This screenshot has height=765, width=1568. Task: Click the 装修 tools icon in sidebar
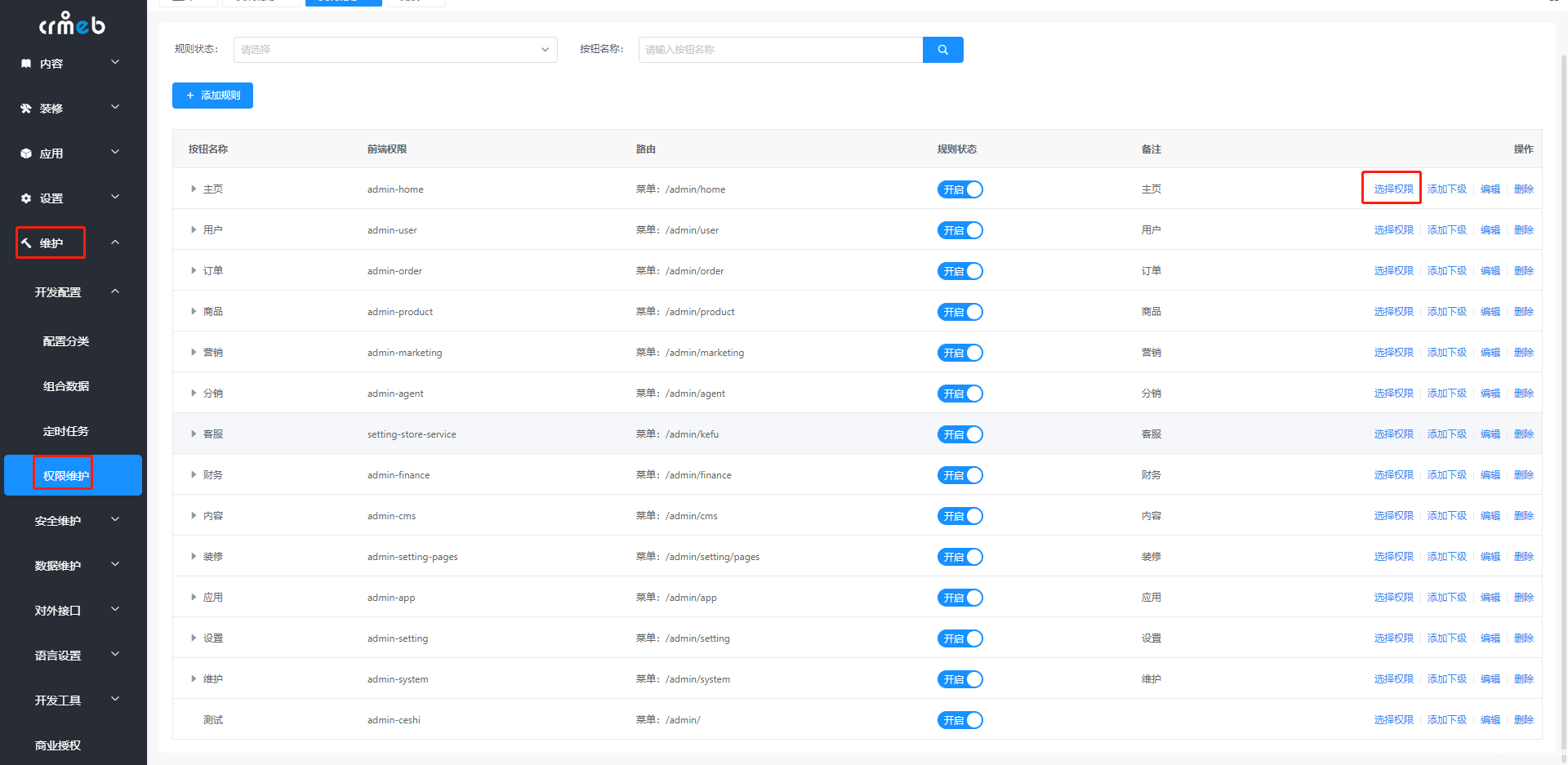[26, 109]
